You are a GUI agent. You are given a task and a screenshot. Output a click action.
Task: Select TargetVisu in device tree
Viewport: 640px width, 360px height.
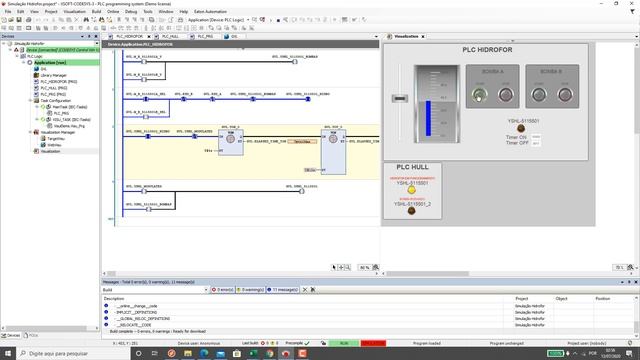pos(56,139)
